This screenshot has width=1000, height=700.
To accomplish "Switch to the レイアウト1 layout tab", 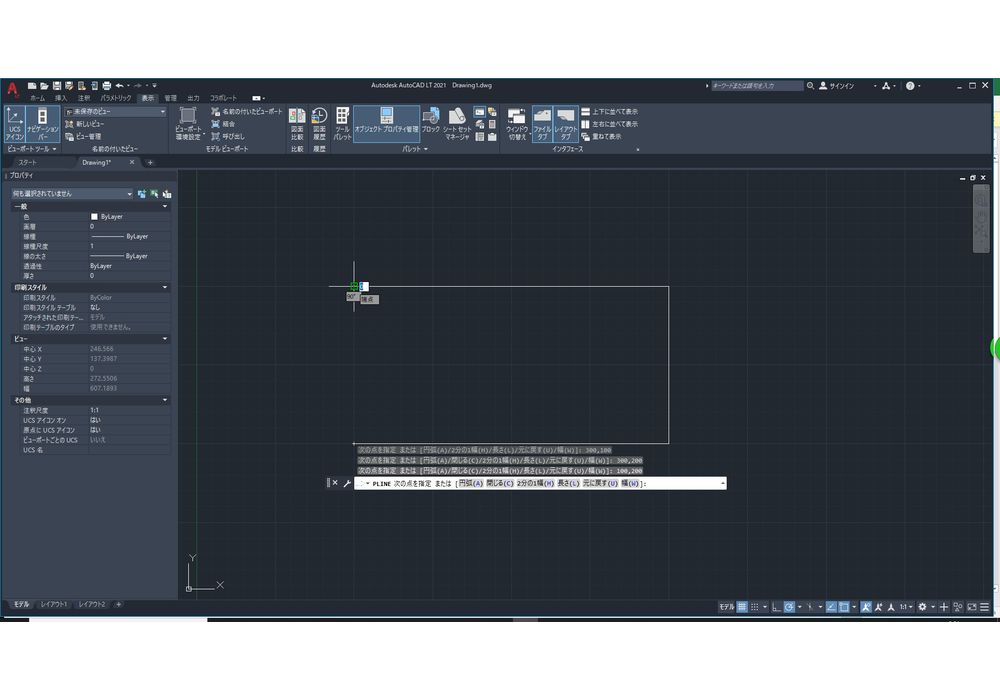I will [x=54, y=605].
